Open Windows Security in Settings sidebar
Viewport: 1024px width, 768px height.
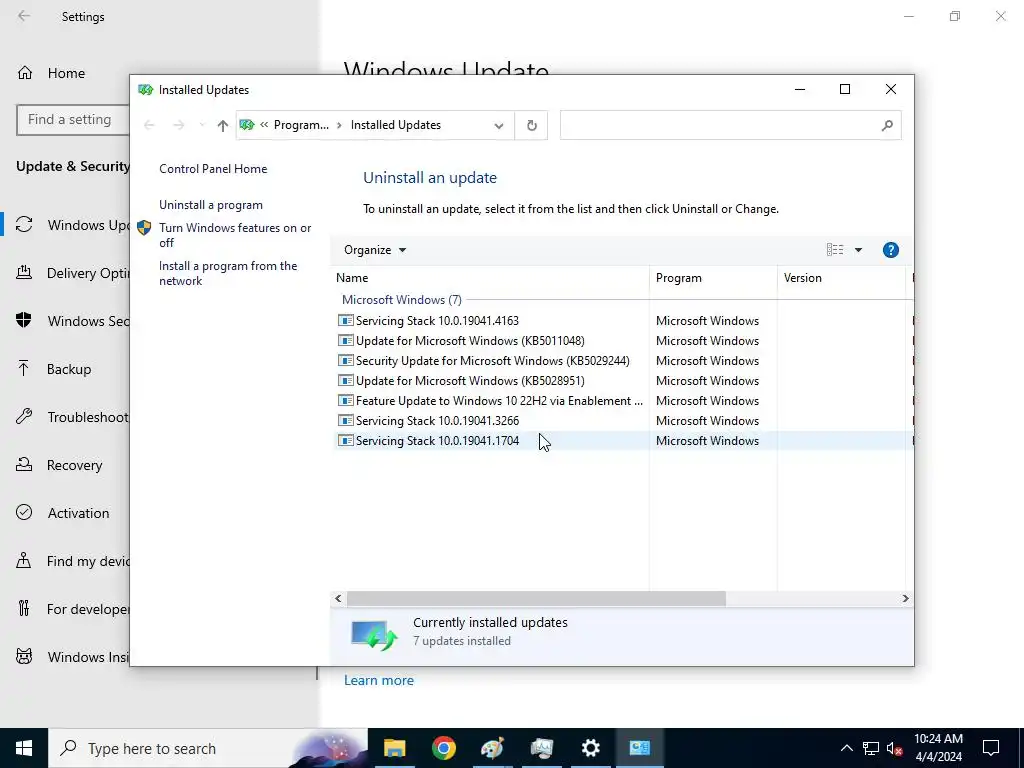72,321
